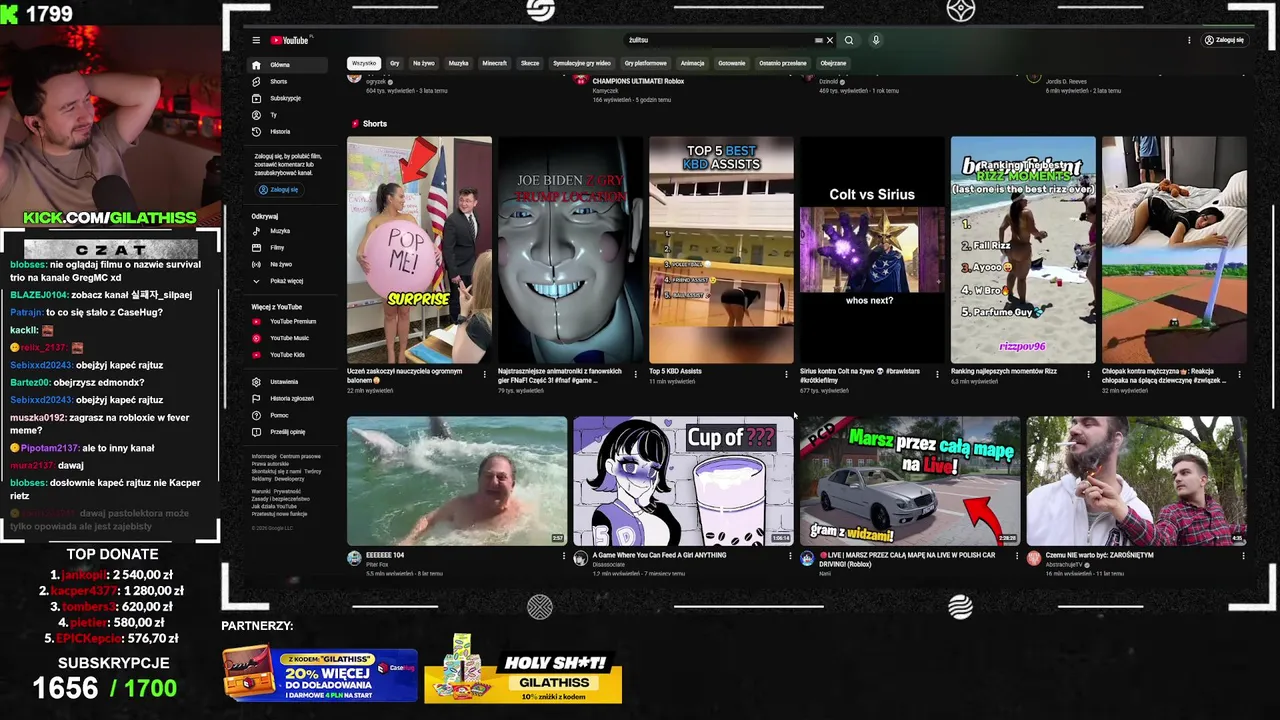Select the Animacja filter chip

(693, 63)
